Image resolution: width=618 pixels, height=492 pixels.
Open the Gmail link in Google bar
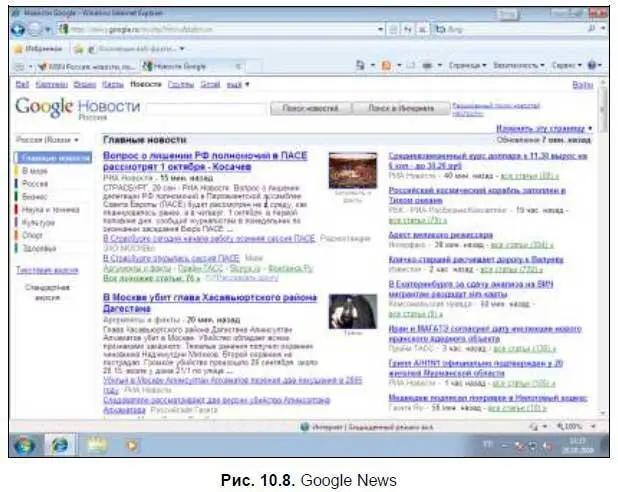coord(210,84)
